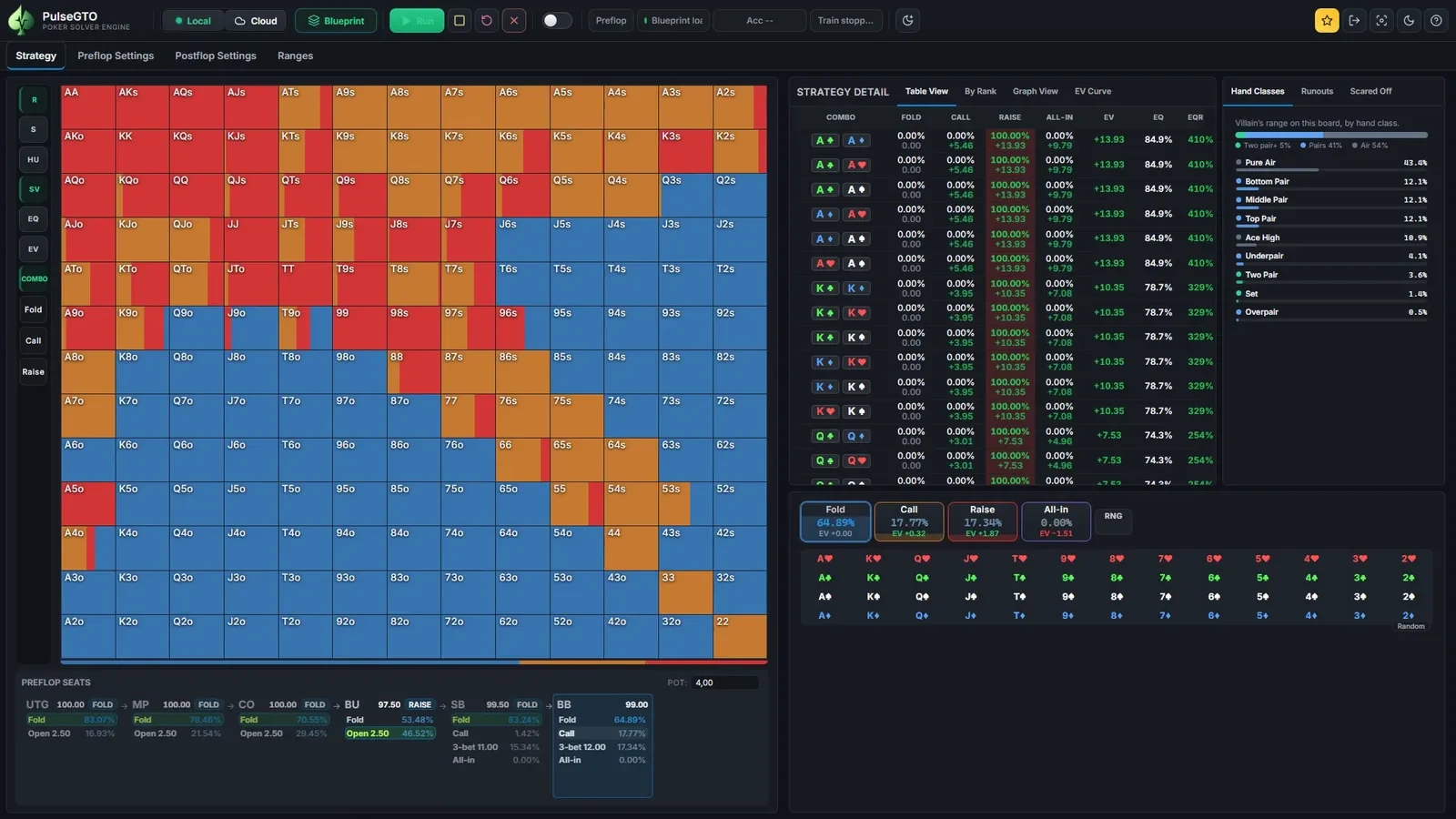Select the Local mode option

pyautogui.click(x=193, y=21)
